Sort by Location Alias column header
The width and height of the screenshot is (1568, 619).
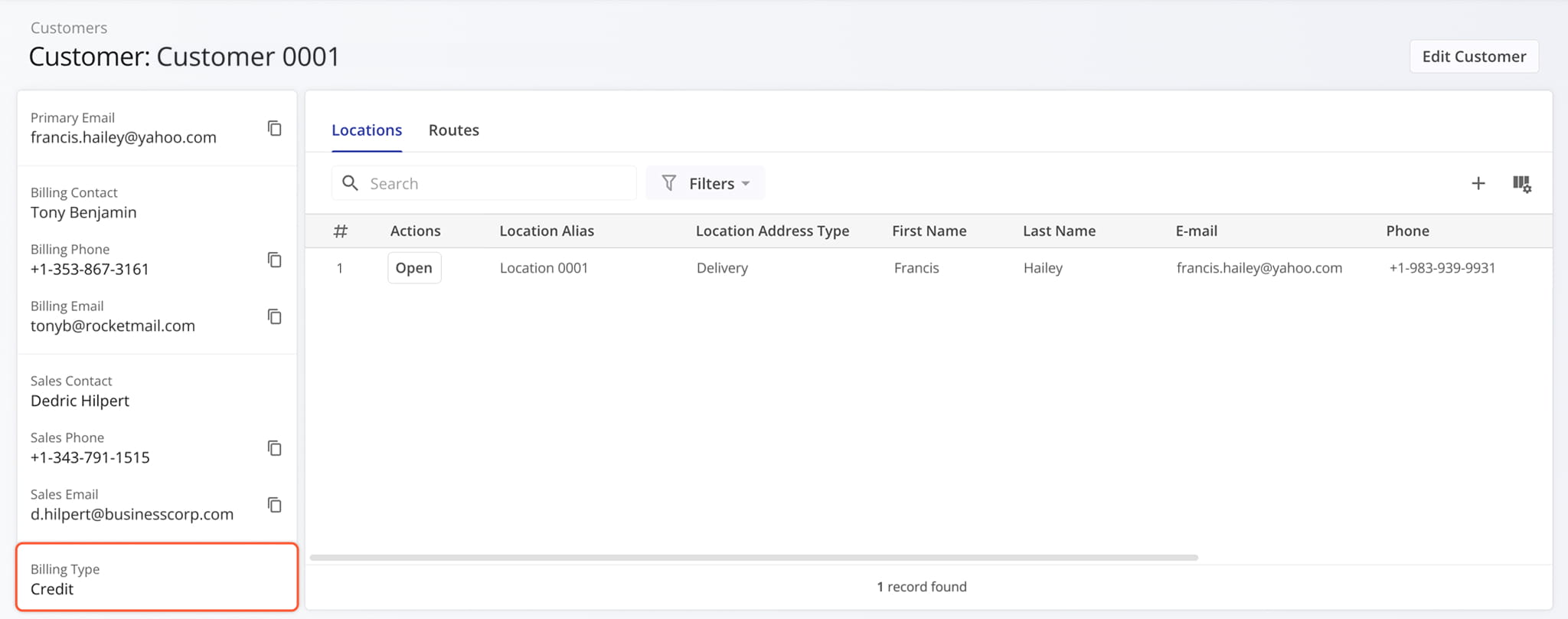tap(547, 231)
